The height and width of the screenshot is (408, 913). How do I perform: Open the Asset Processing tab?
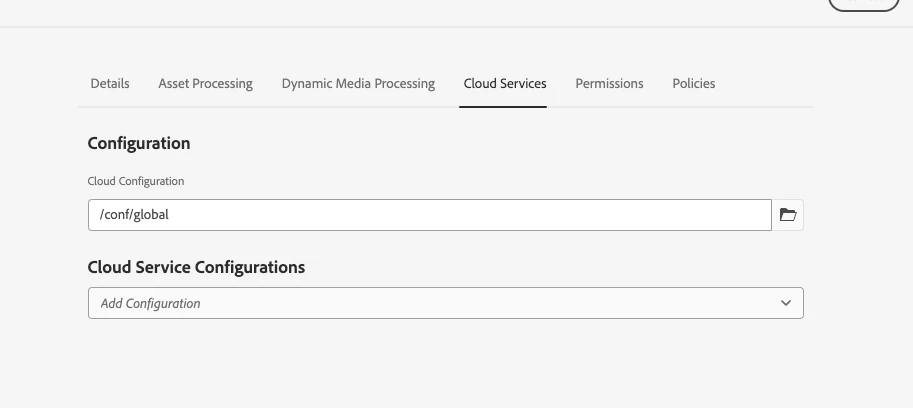coord(205,84)
